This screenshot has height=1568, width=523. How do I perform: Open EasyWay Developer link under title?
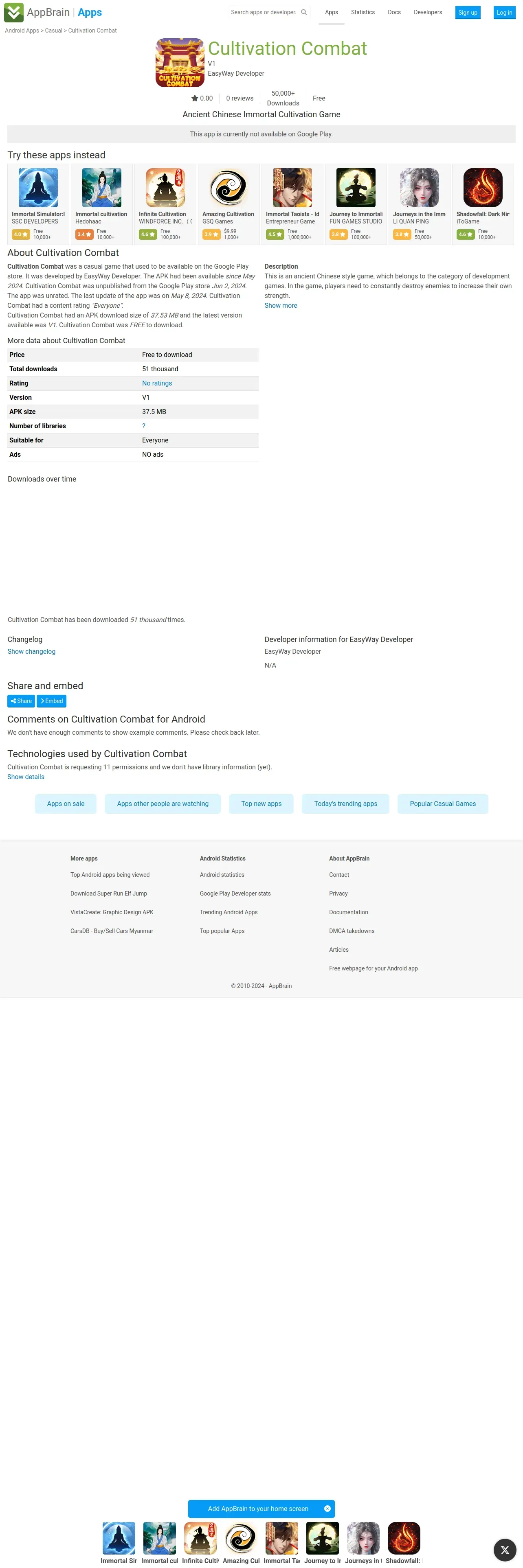pos(235,74)
